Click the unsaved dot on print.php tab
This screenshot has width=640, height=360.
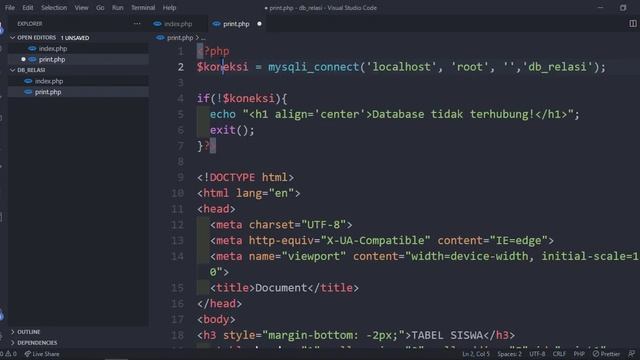pos(259,24)
